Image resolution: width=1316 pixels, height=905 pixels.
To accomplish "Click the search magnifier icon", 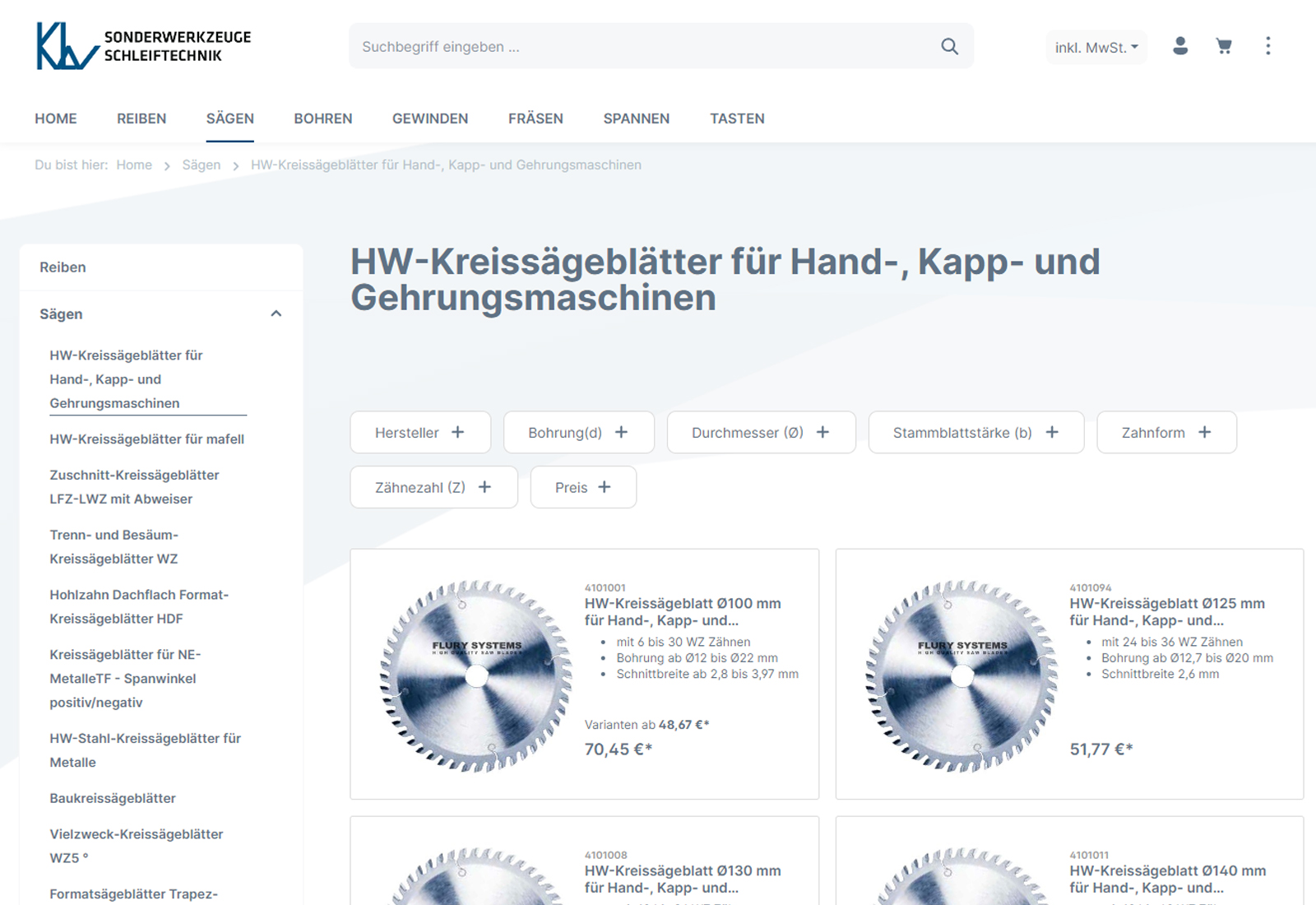I will (949, 47).
